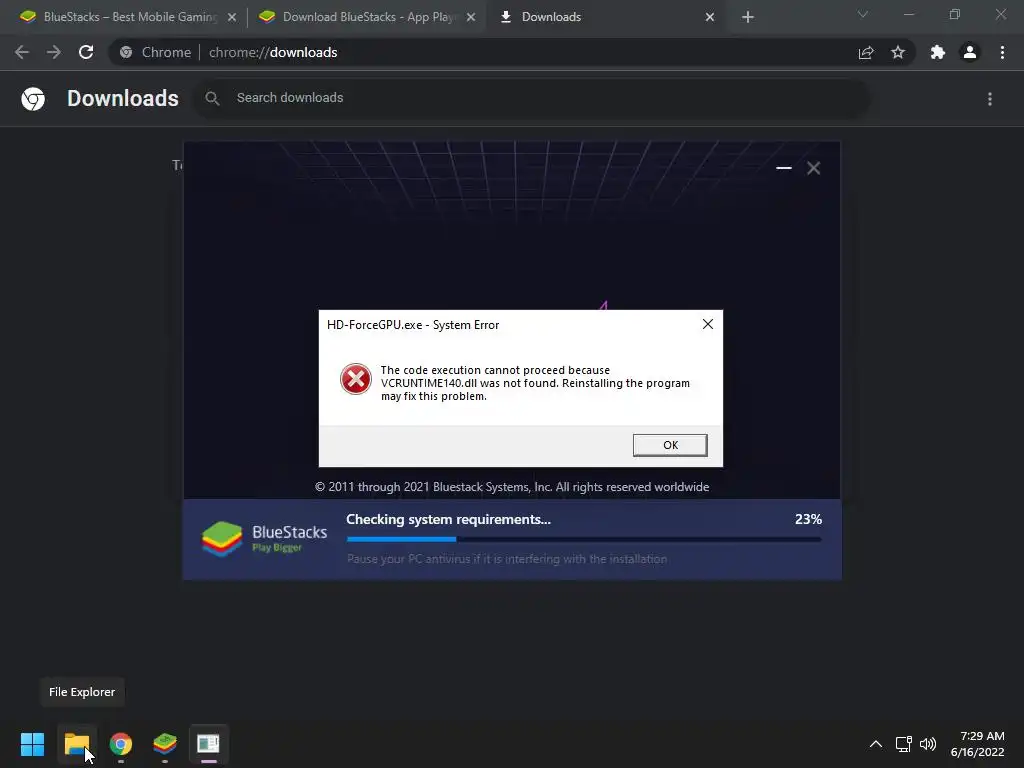Click the red error icon in dialog

click(356, 379)
